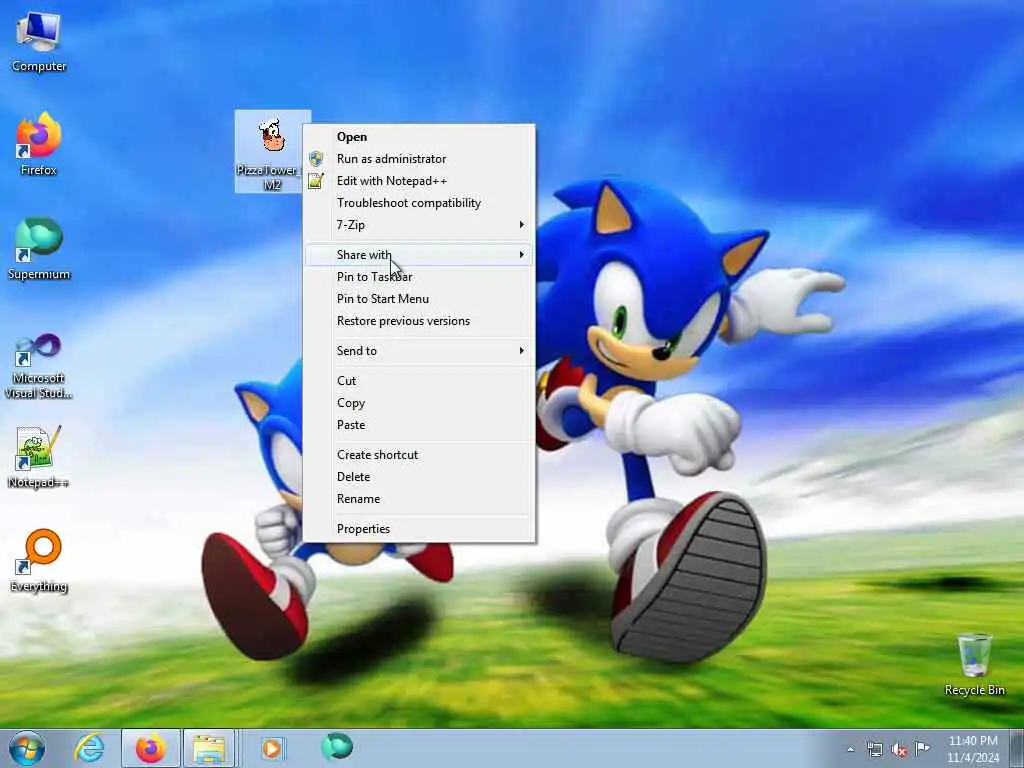Open the muted volume tray icon

pos(899,750)
